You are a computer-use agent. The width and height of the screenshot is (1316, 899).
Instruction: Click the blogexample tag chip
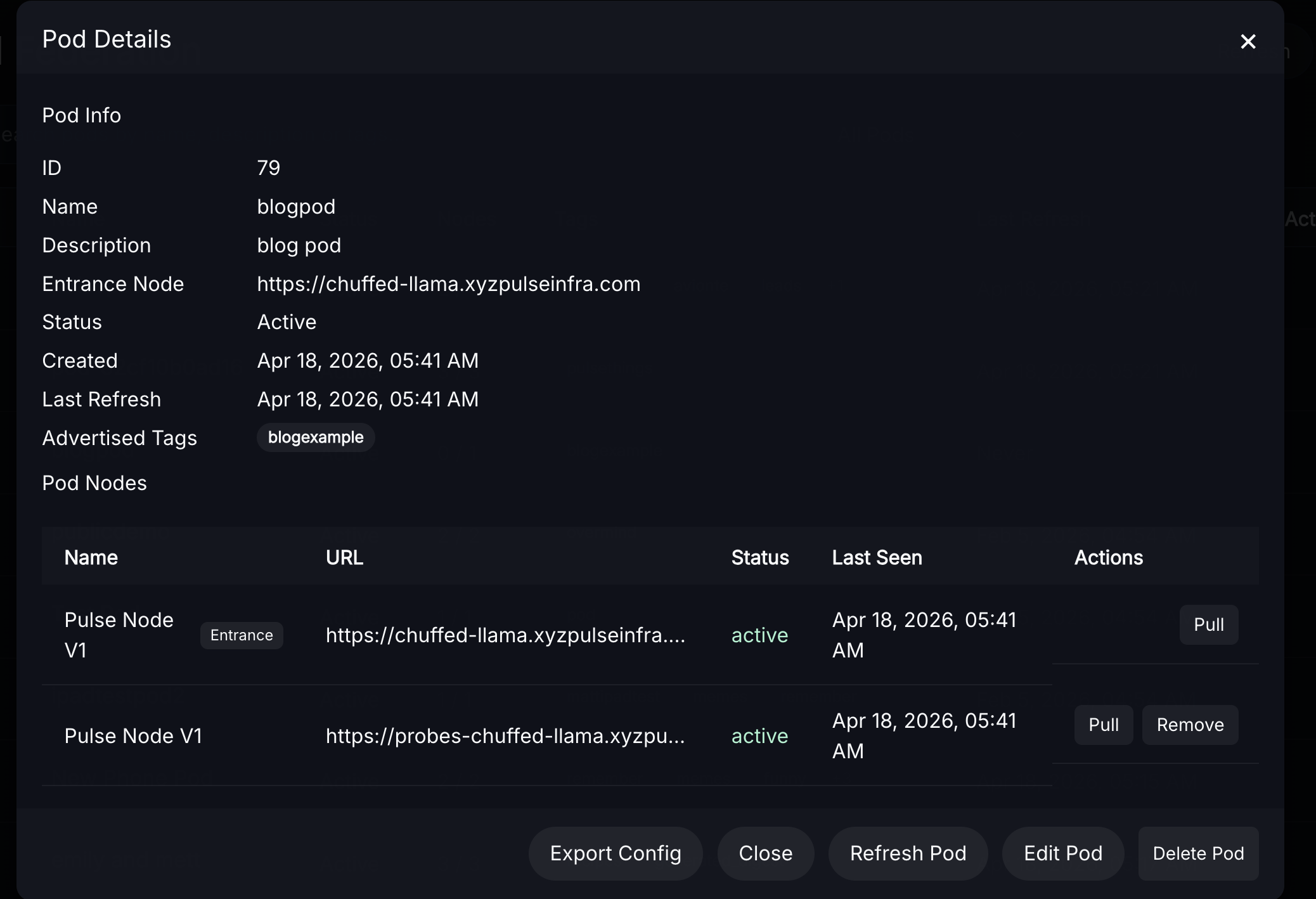click(316, 438)
